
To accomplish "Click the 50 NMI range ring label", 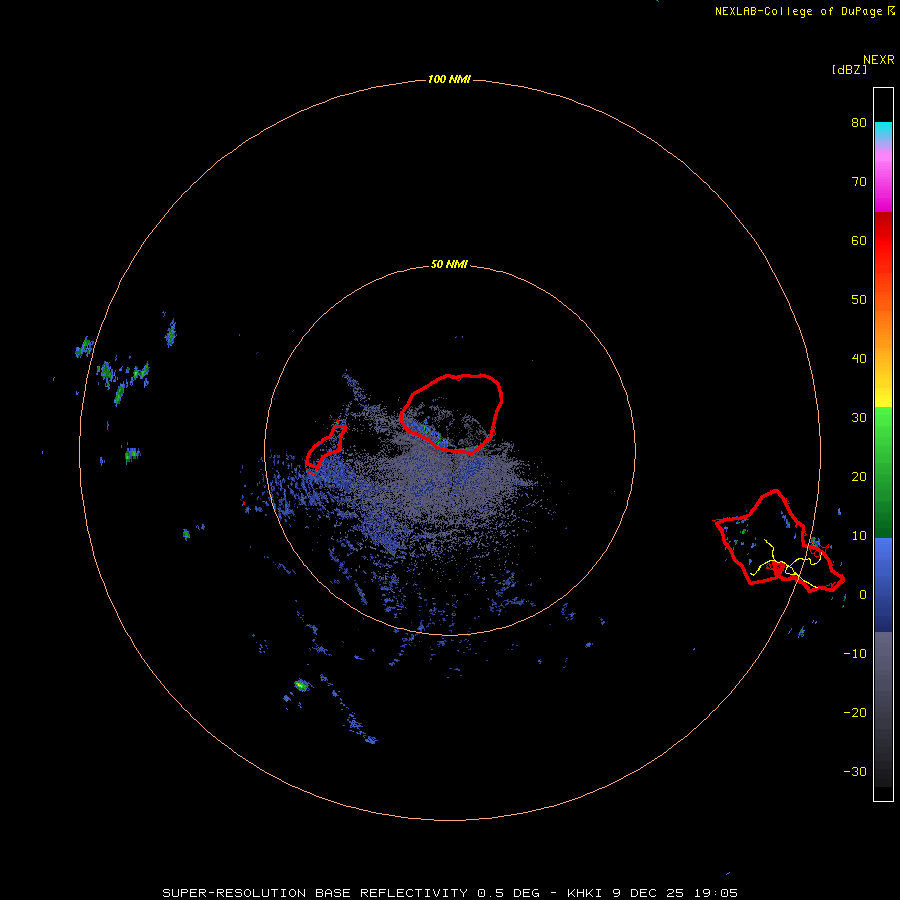I will [449, 265].
